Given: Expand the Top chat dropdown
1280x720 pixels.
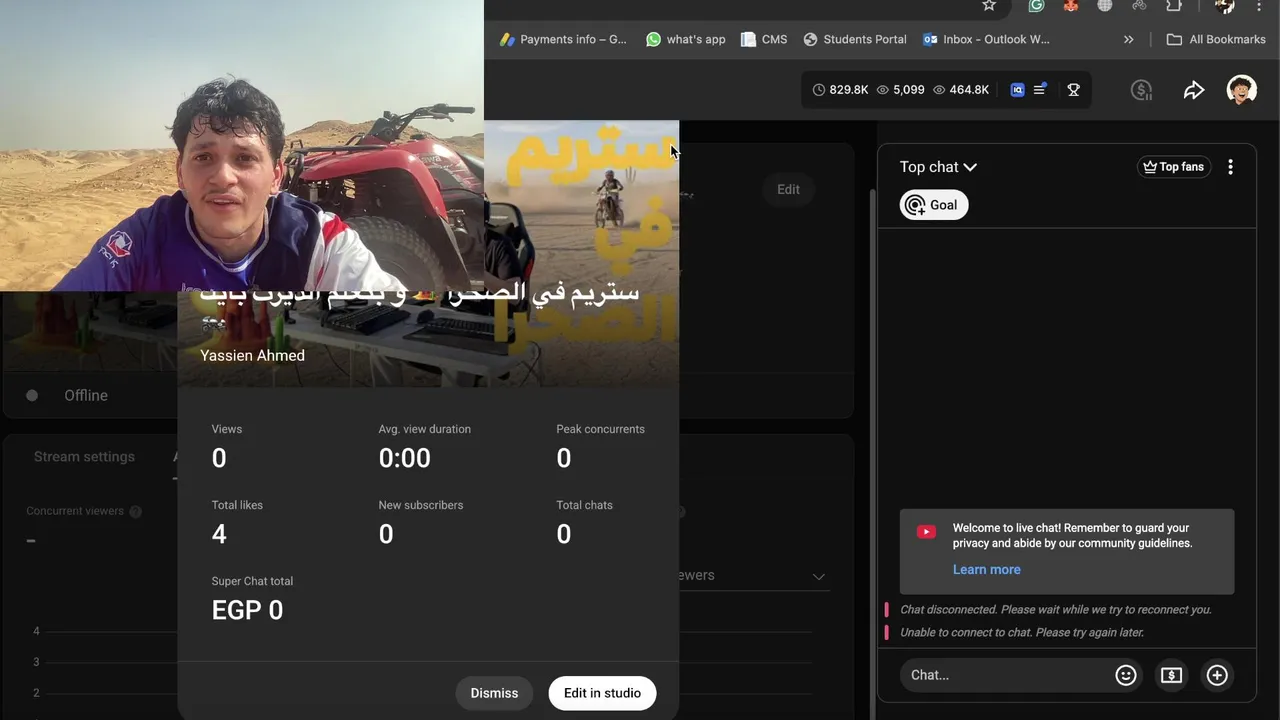Looking at the screenshot, I should [938, 167].
